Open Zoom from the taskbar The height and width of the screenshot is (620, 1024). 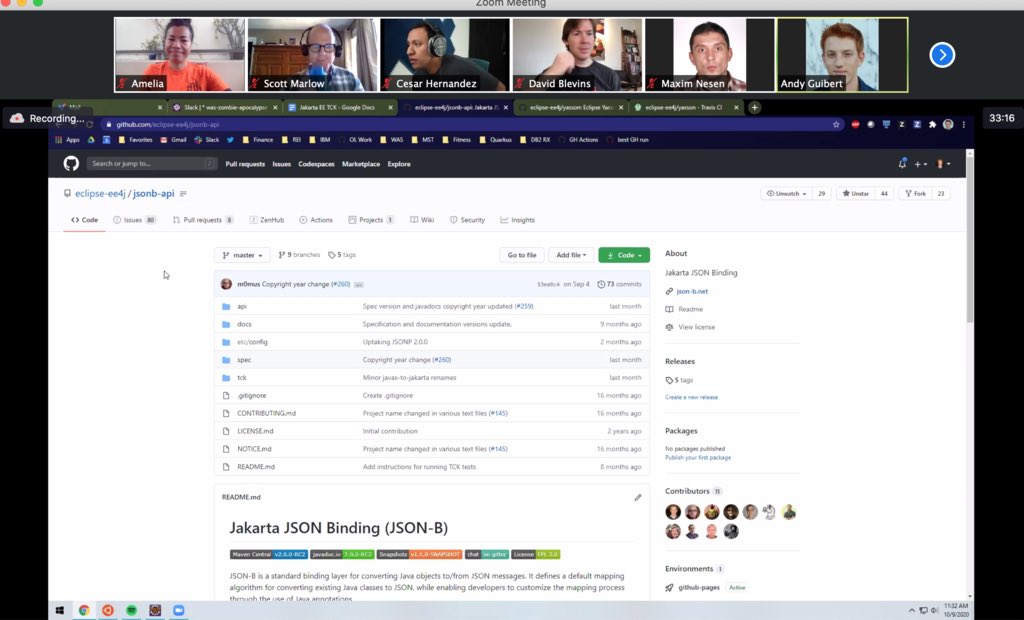pos(178,610)
